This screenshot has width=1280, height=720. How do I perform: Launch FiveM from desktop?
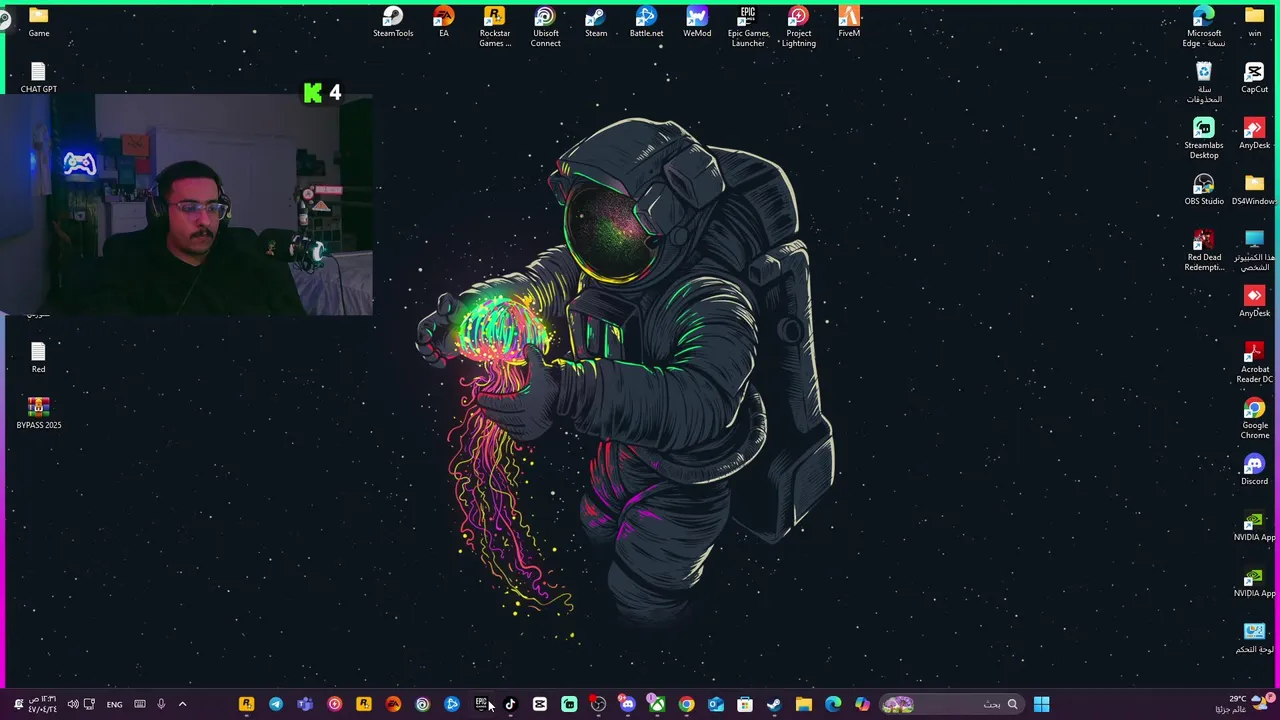(x=849, y=22)
